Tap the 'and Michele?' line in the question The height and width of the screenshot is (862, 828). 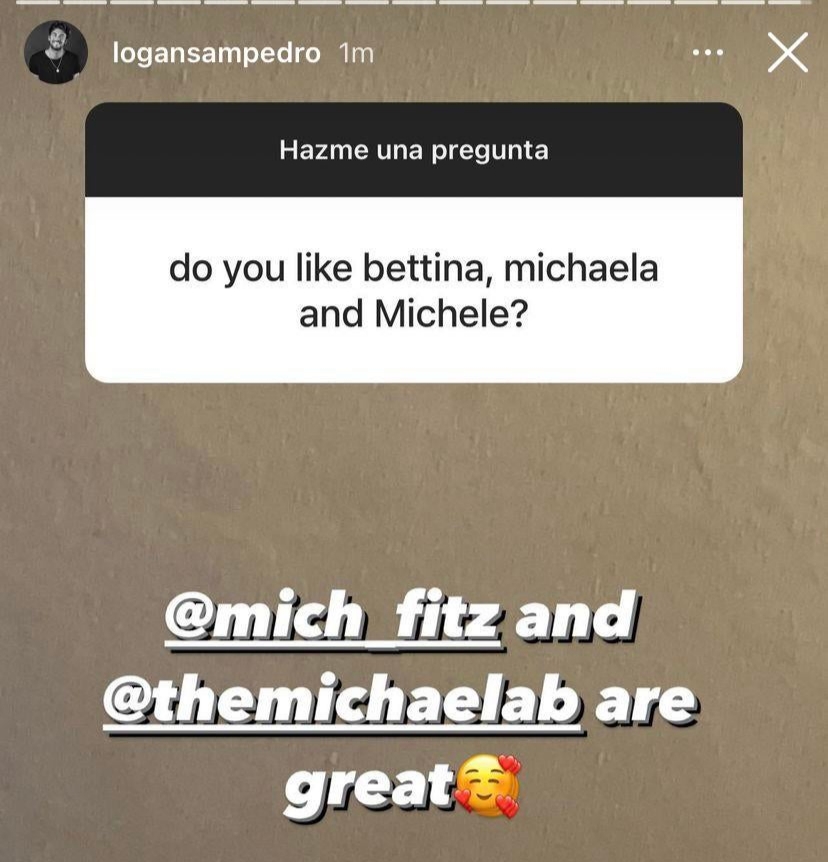coord(413,315)
